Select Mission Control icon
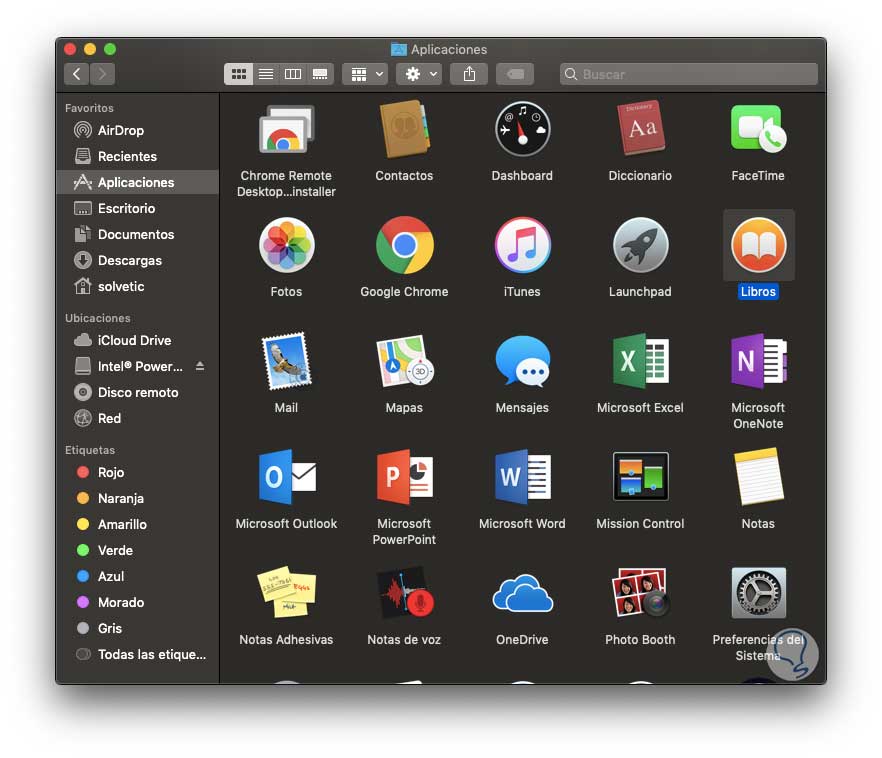This screenshot has width=882, height=758. point(640,476)
